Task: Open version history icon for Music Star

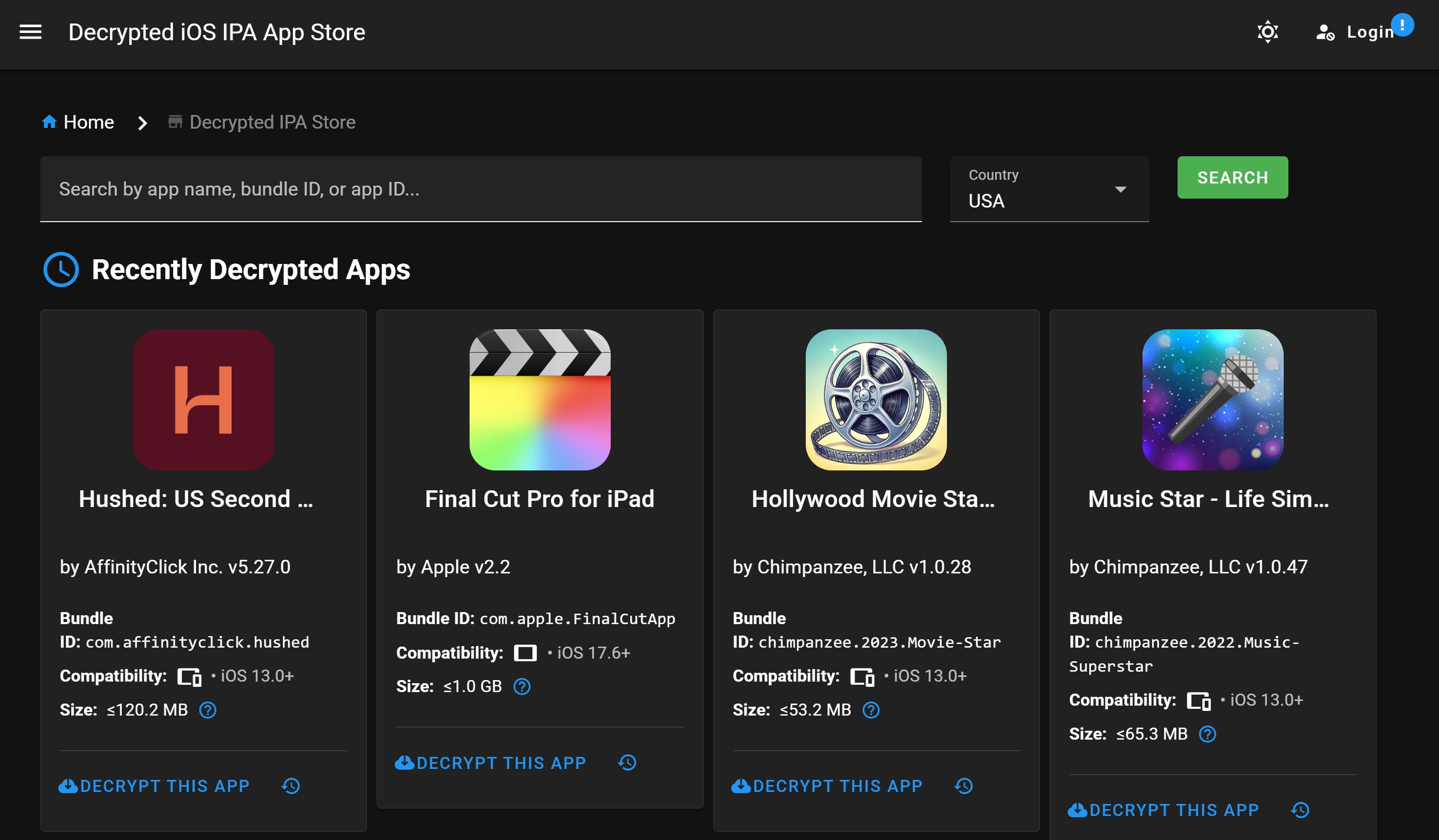Action: click(1300, 810)
